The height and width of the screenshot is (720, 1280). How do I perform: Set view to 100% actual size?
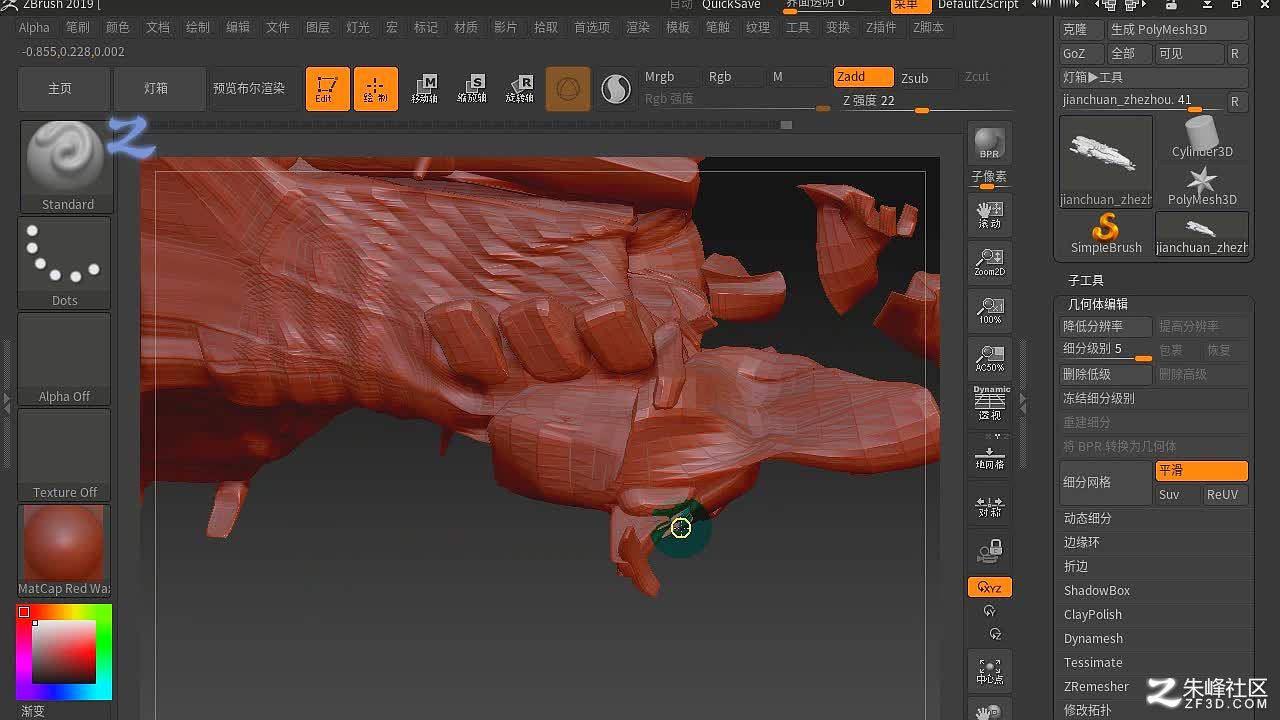989,311
